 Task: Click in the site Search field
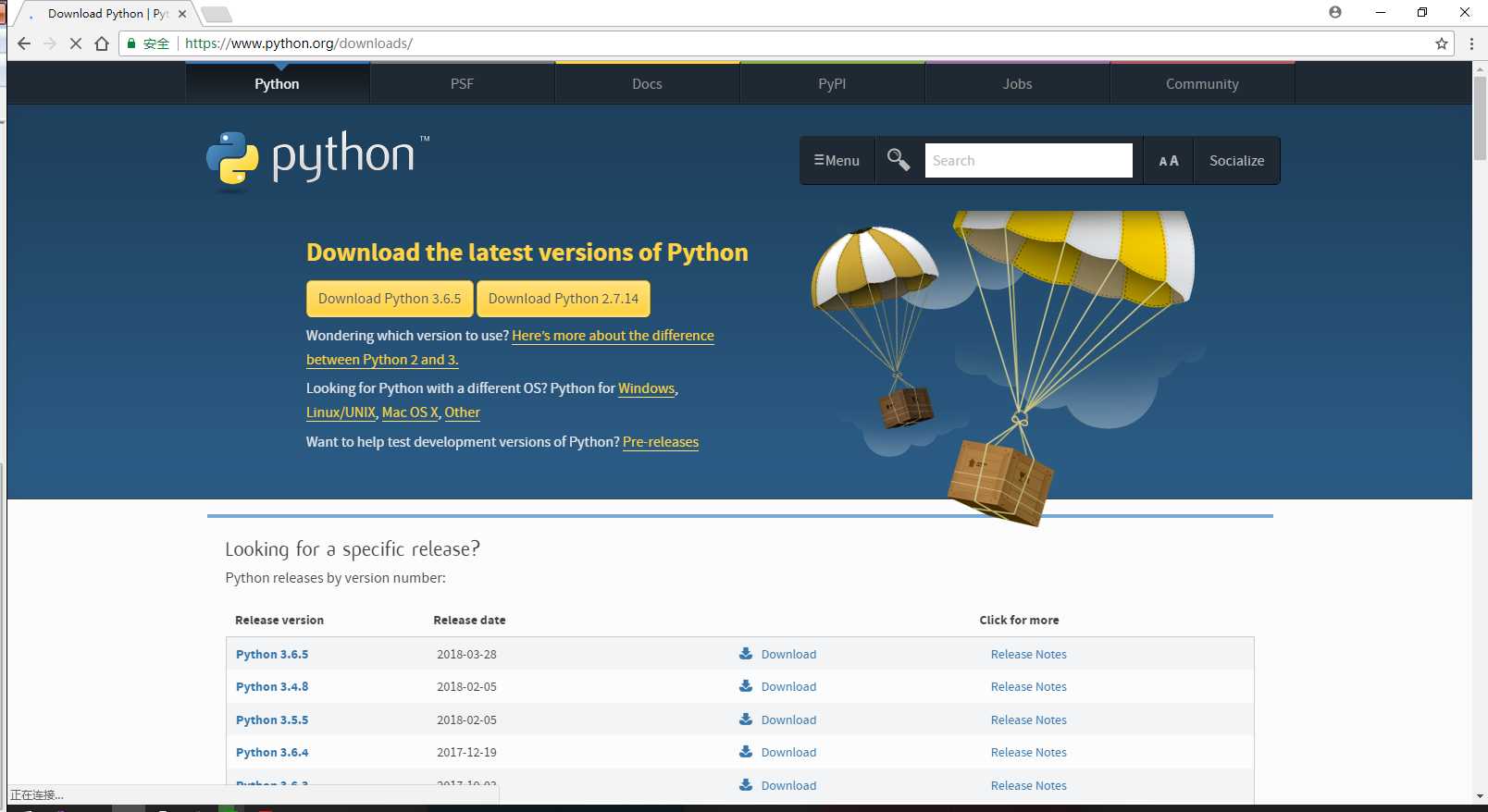point(1028,161)
